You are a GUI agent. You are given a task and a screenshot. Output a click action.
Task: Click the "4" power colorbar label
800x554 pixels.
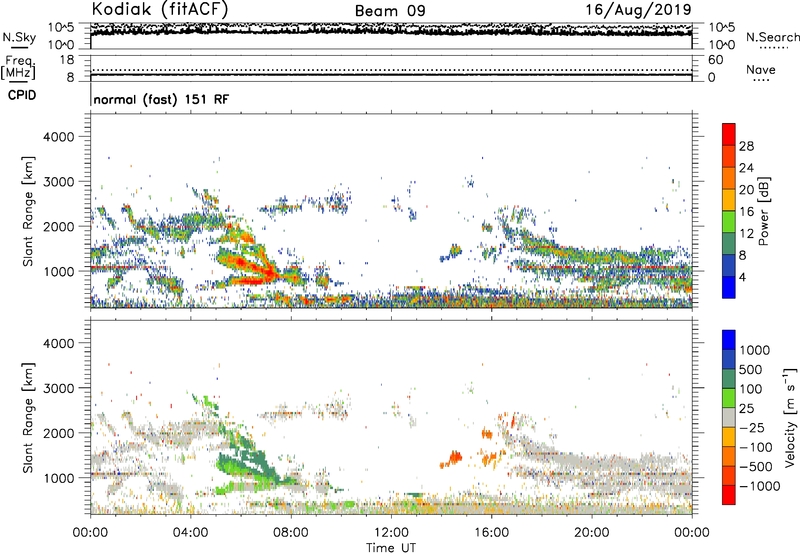tap(742, 277)
